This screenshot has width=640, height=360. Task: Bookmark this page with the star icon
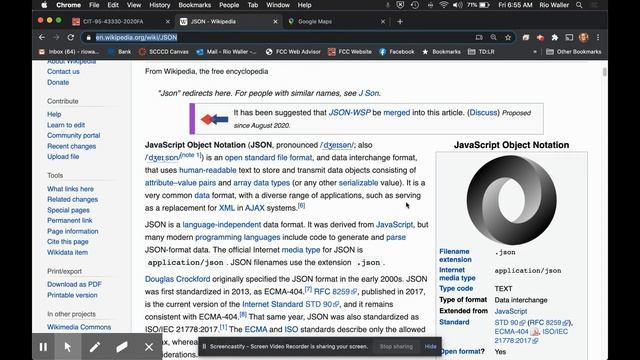click(x=508, y=38)
